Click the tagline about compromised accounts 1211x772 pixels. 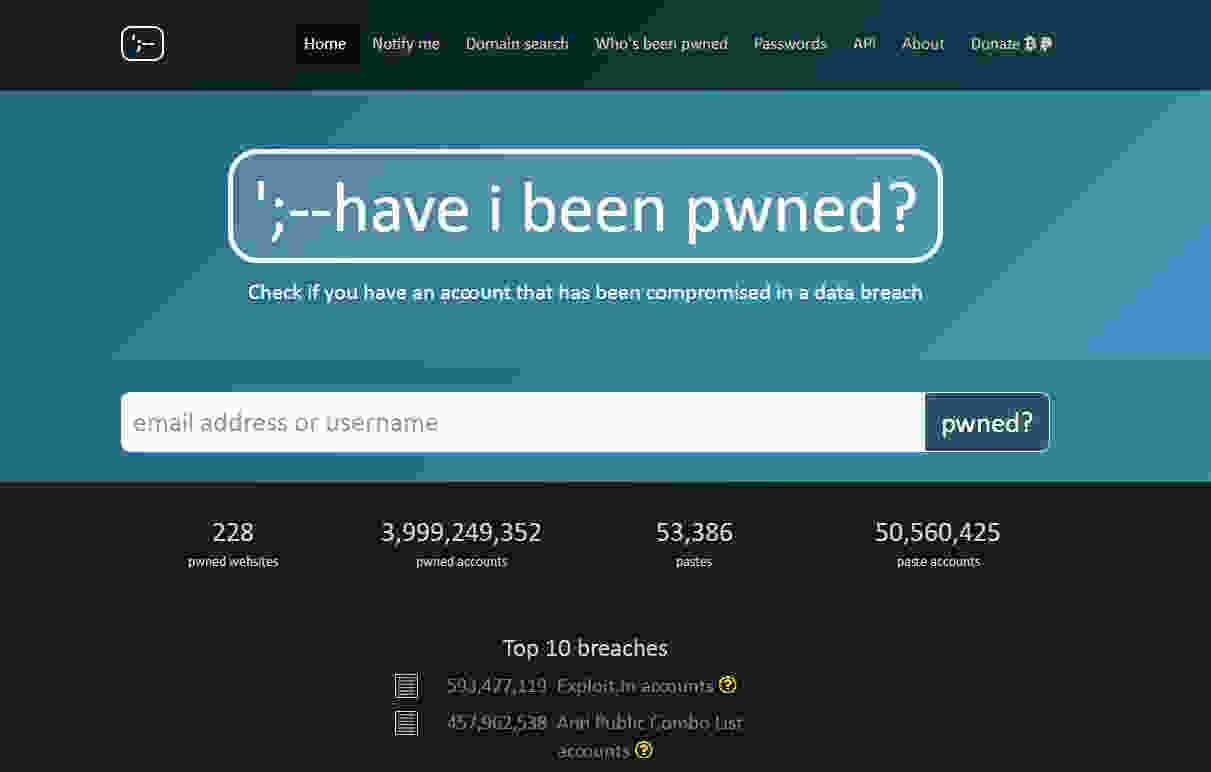coord(585,293)
